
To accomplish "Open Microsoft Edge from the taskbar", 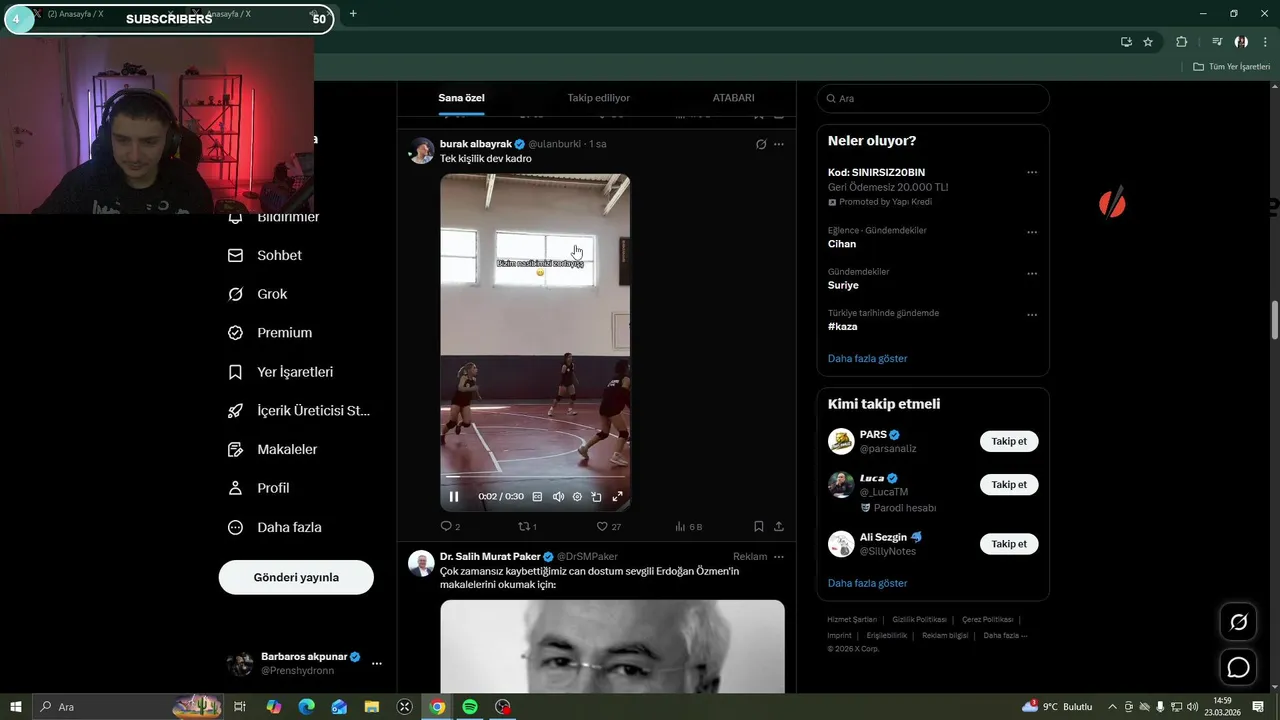I will 306,707.
